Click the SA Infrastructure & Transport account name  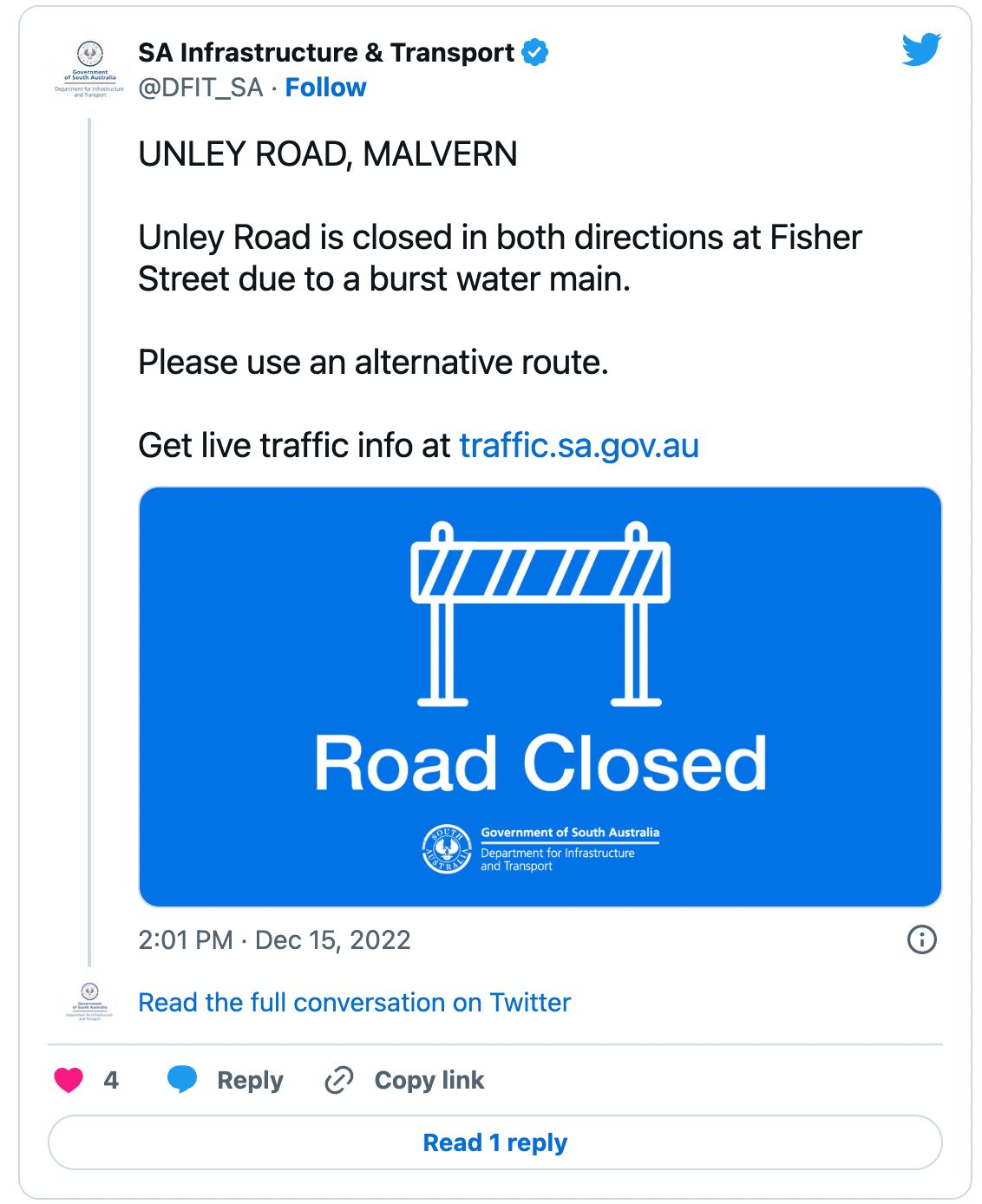[326, 52]
